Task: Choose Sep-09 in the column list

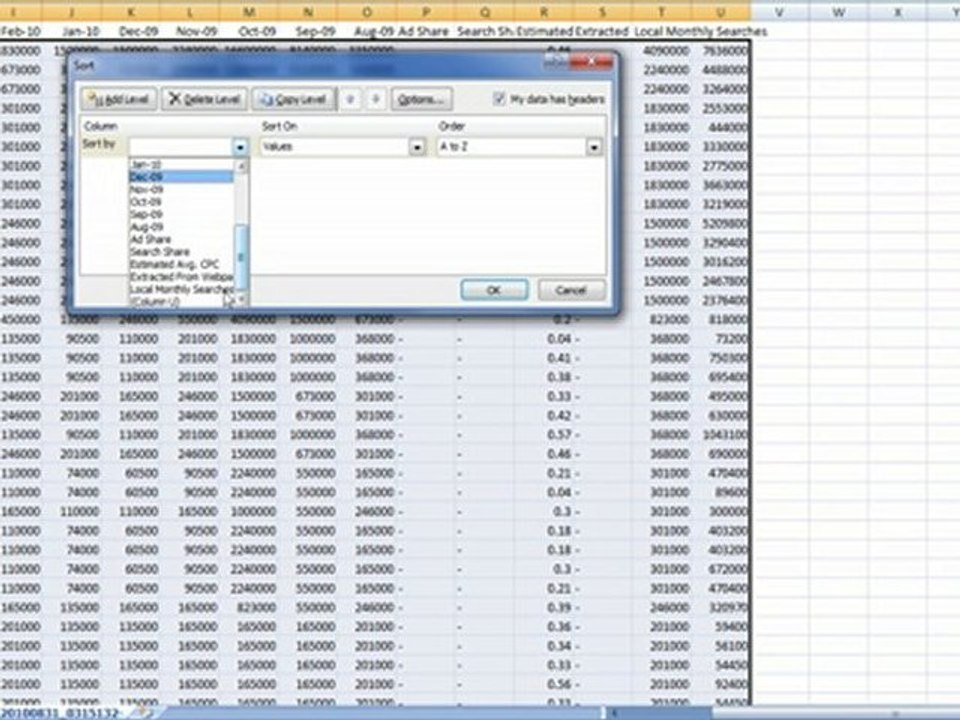Action: pyautogui.click(x=181, y=214)
